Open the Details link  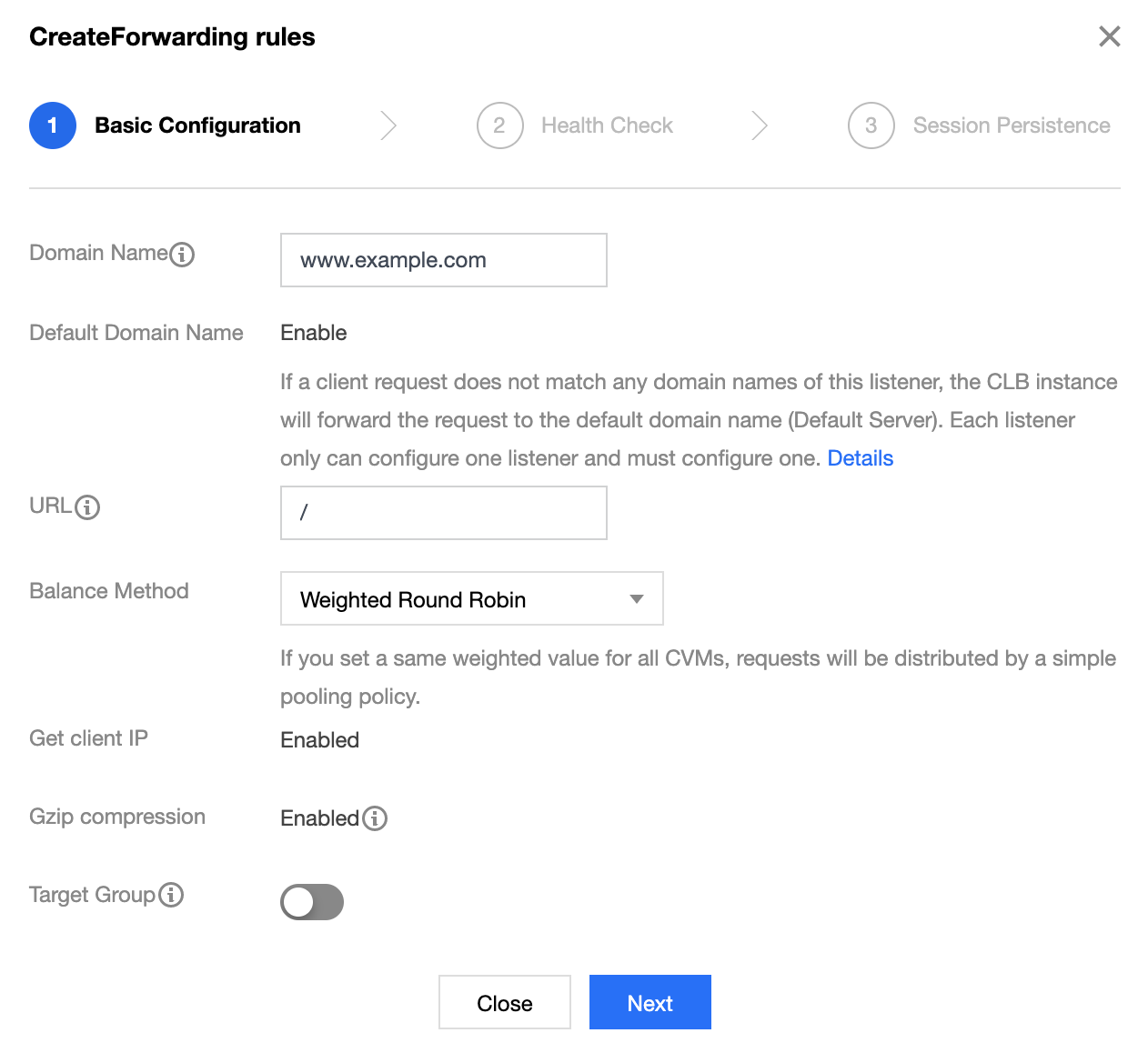(860, 458)
